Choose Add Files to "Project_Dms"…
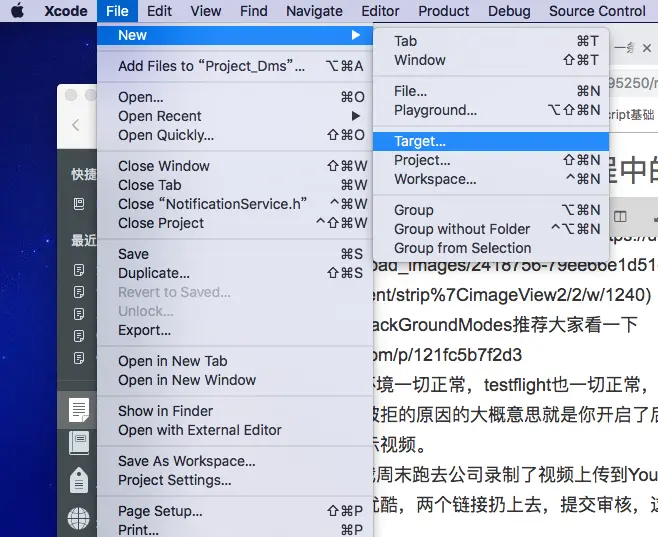 tap(235, 66)
